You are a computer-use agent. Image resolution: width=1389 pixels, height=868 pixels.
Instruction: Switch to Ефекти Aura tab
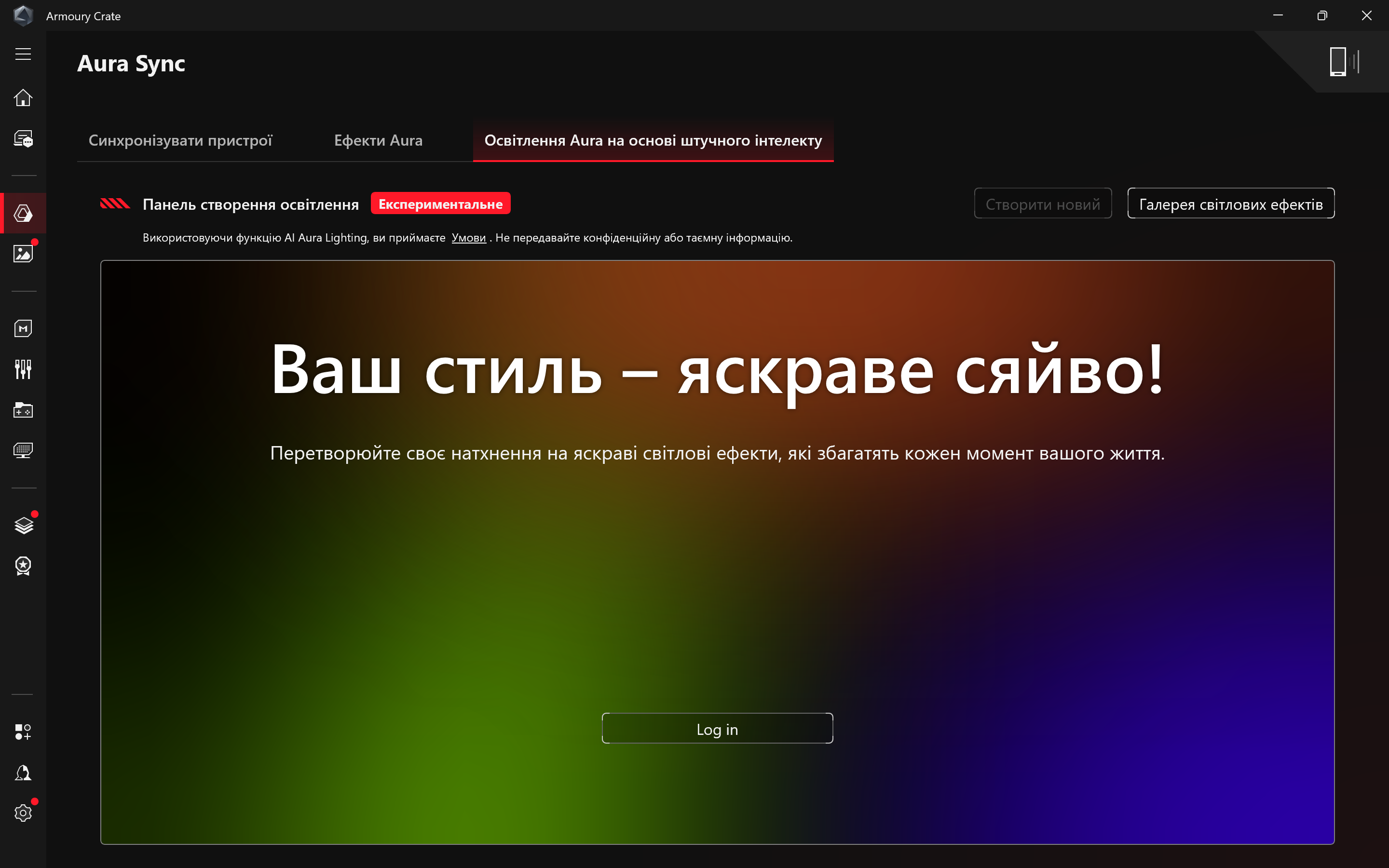(378, 141)
